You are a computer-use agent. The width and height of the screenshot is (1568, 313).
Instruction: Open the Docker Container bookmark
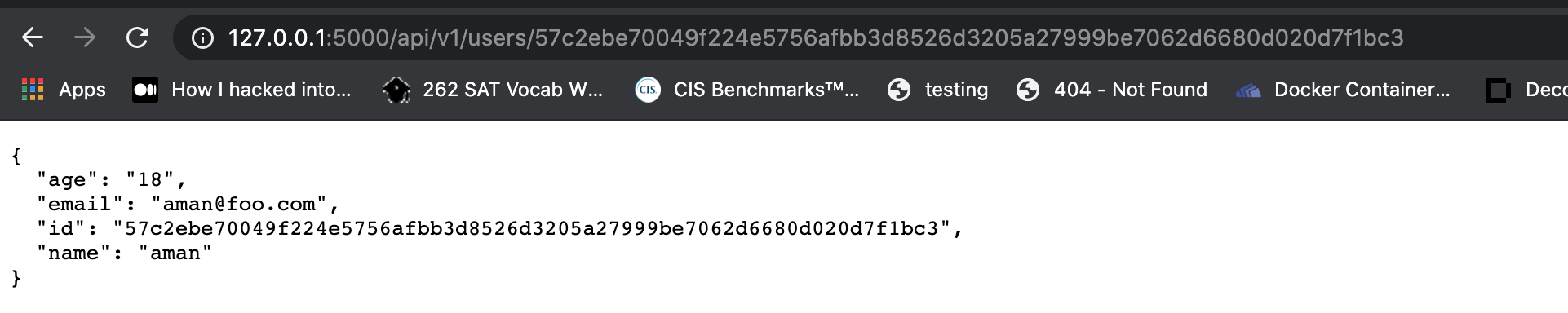click(x=1344, y=90)
